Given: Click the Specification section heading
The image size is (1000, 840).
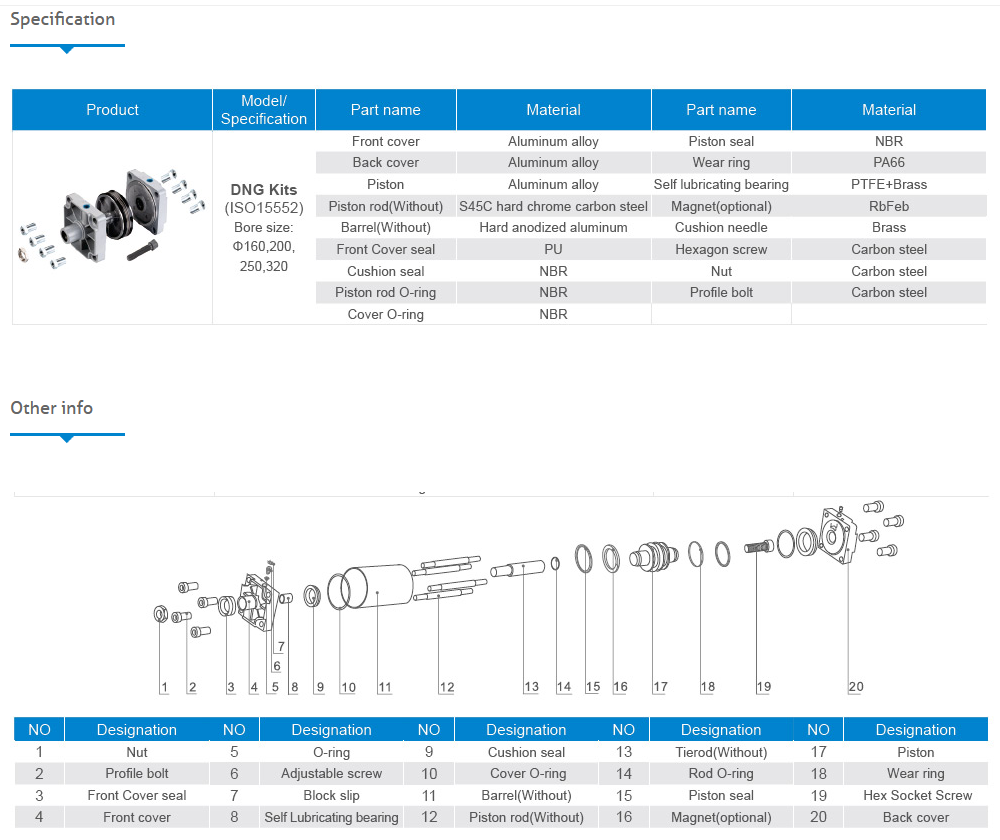Looking at the screenshot, I should (62, 19).
